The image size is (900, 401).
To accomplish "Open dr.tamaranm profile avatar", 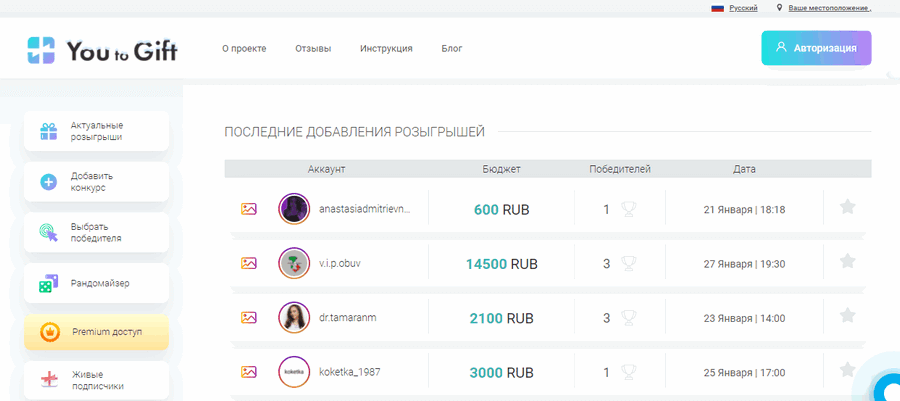I will click(x=294, y=317).
